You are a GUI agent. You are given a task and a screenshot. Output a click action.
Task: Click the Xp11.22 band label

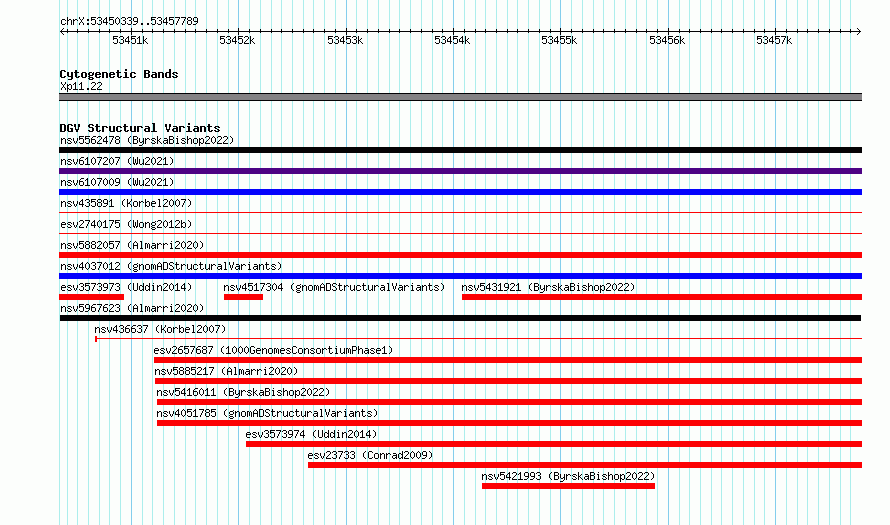pyautogui.click(x=81, y=86)
